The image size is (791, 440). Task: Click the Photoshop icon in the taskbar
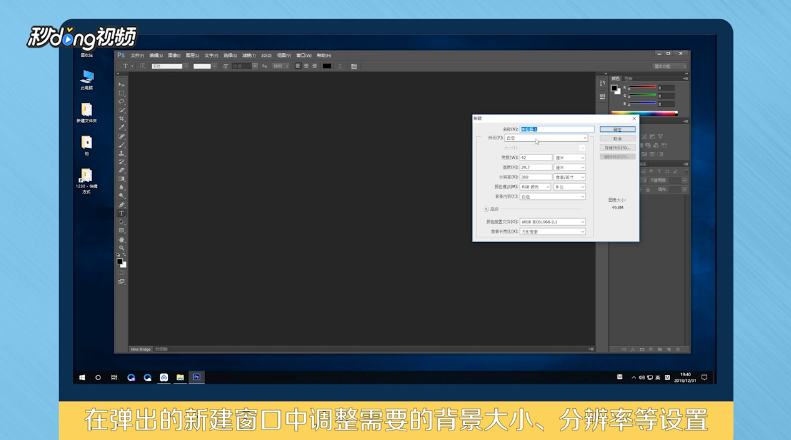[196, 377]
